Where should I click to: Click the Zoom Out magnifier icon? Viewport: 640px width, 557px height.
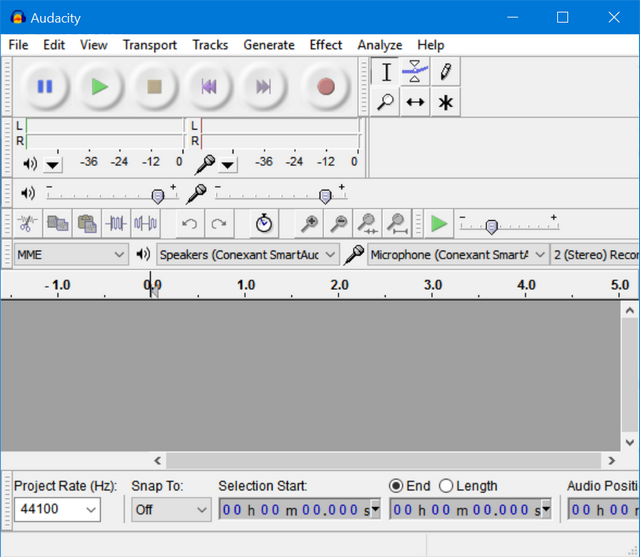338,224
